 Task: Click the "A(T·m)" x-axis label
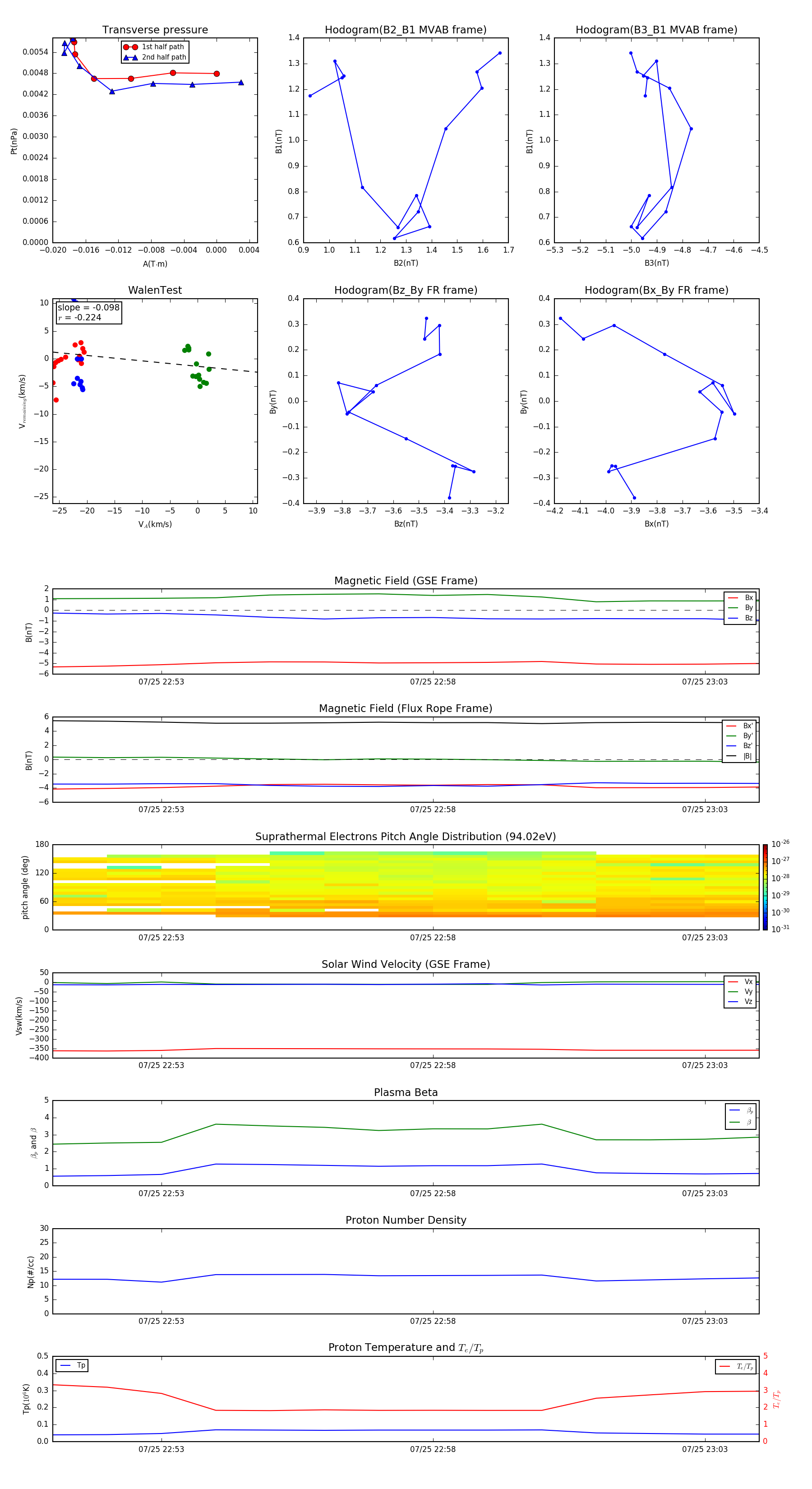click(x=155, y=264)
